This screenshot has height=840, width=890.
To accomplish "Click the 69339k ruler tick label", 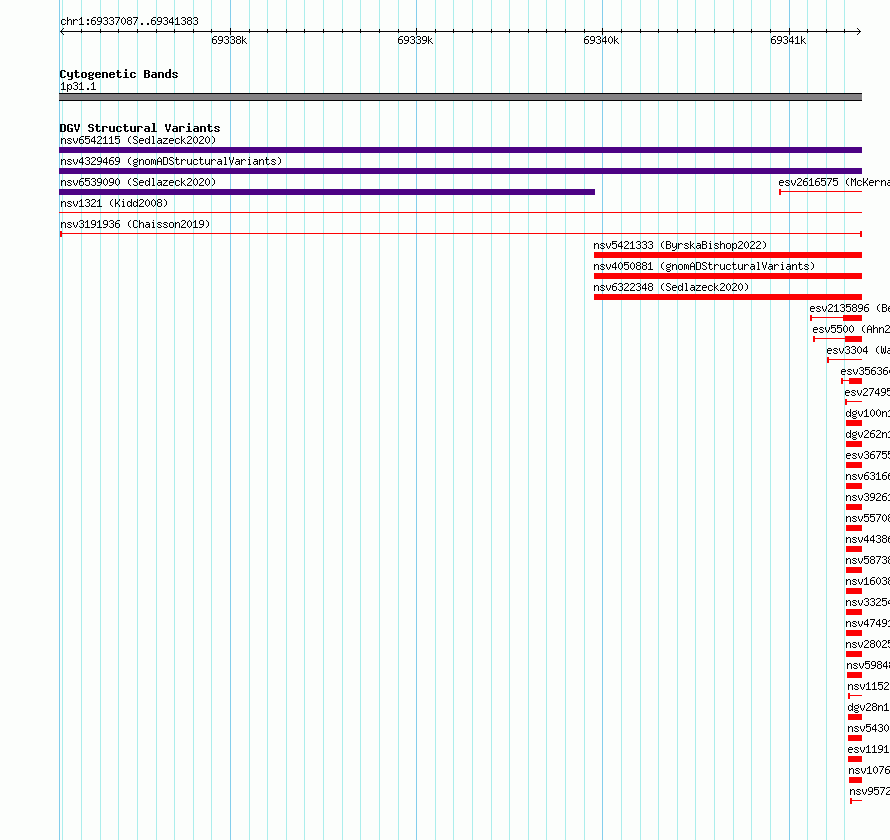I will [415, 40].
